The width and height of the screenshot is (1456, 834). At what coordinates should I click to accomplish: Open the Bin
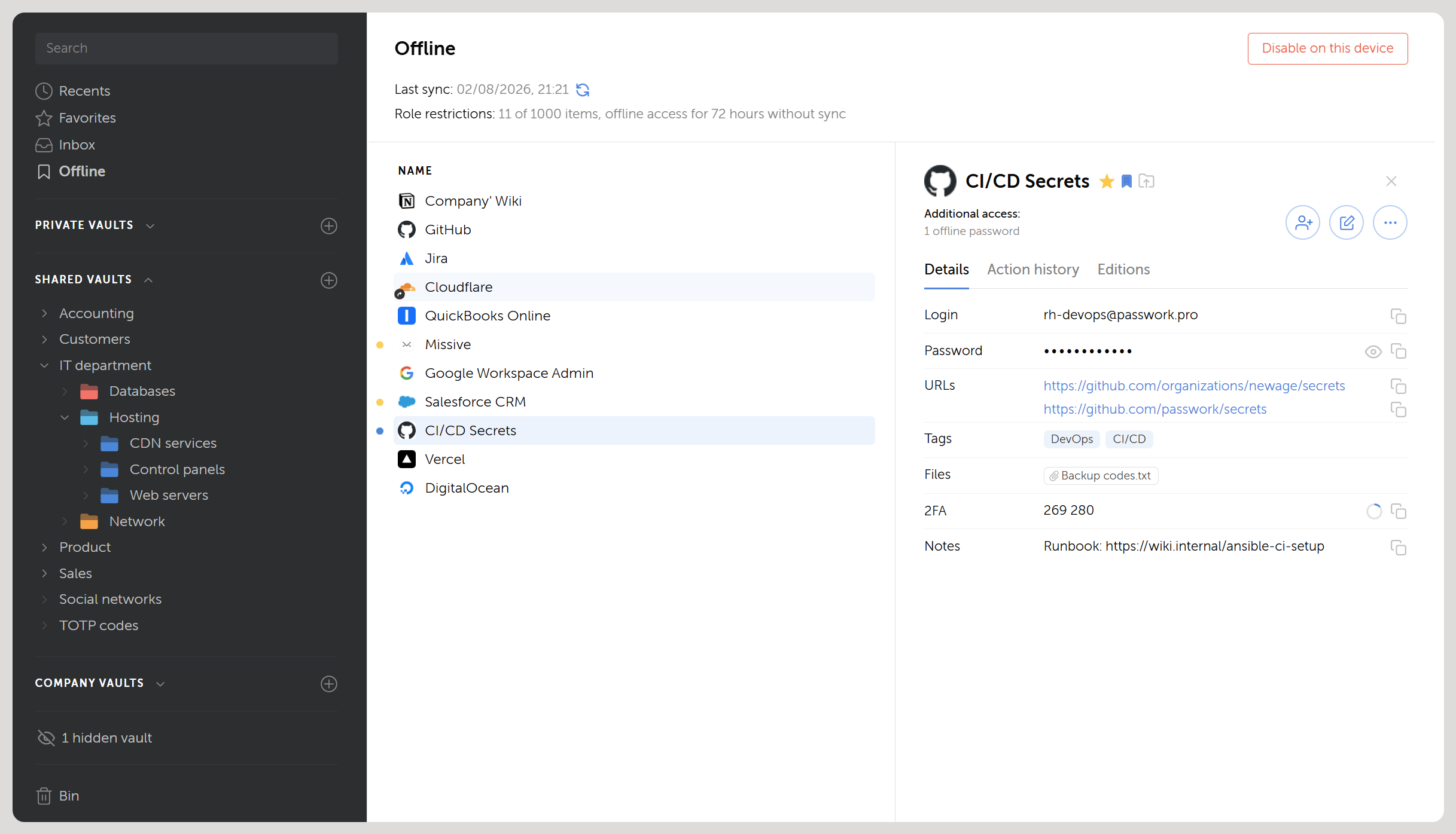pos(57,796)
